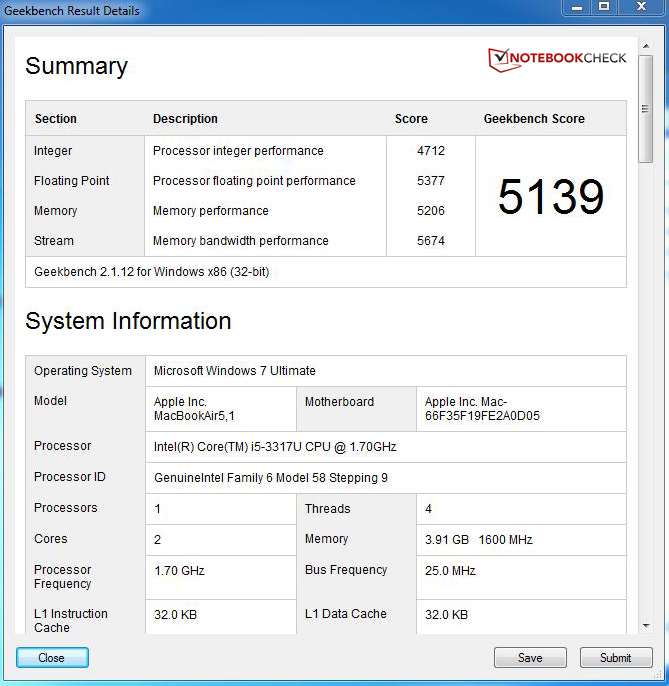
Task: Click the Score column header
Action: coord(411,119)
